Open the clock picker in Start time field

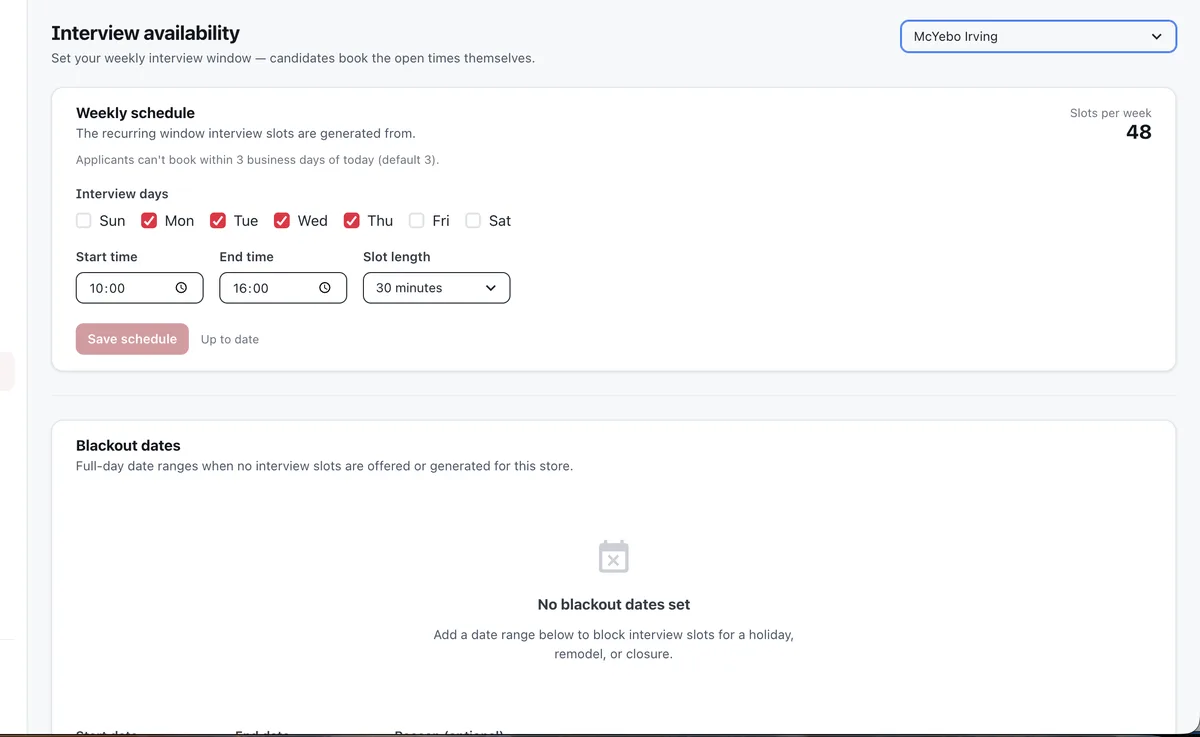(x=181, y=288)
